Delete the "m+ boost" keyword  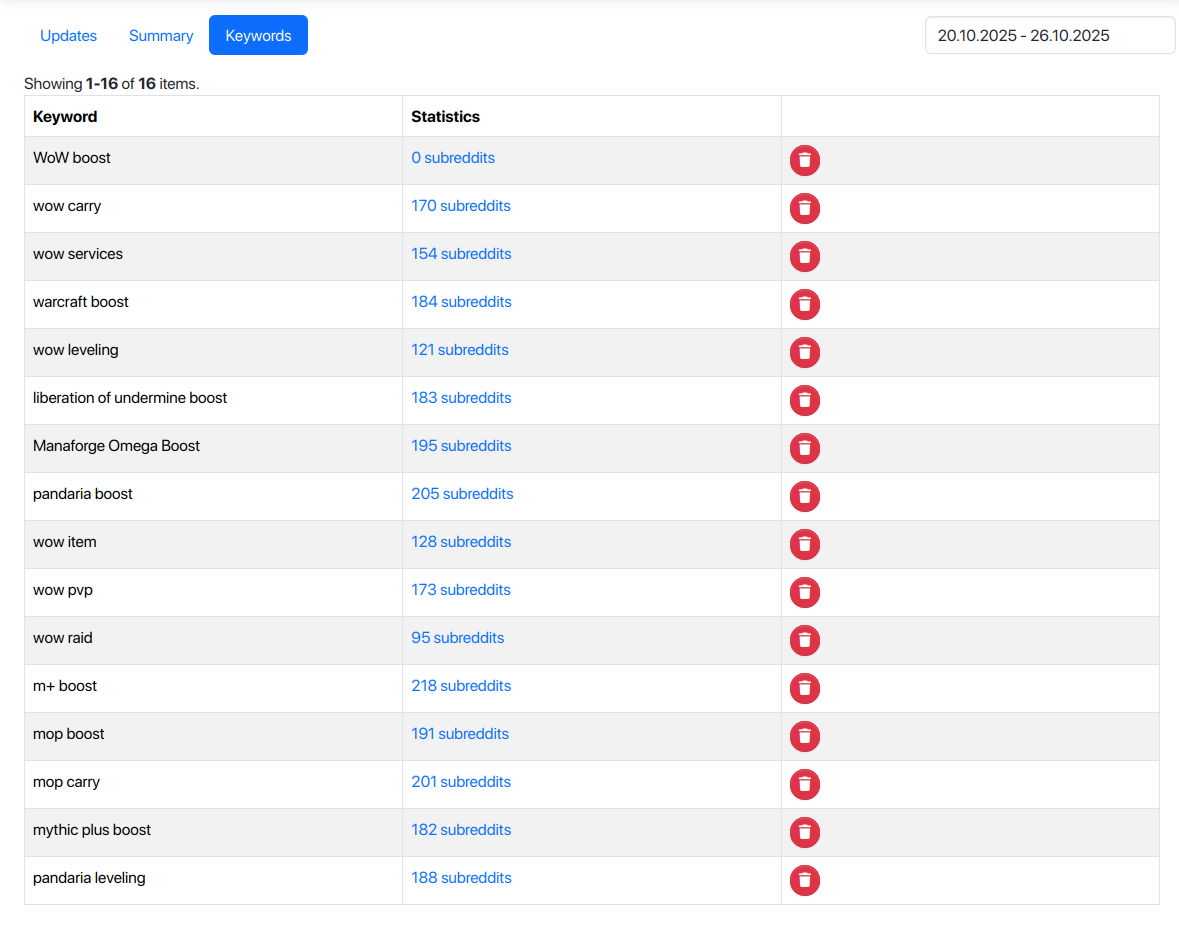click(x=805, y=688)
